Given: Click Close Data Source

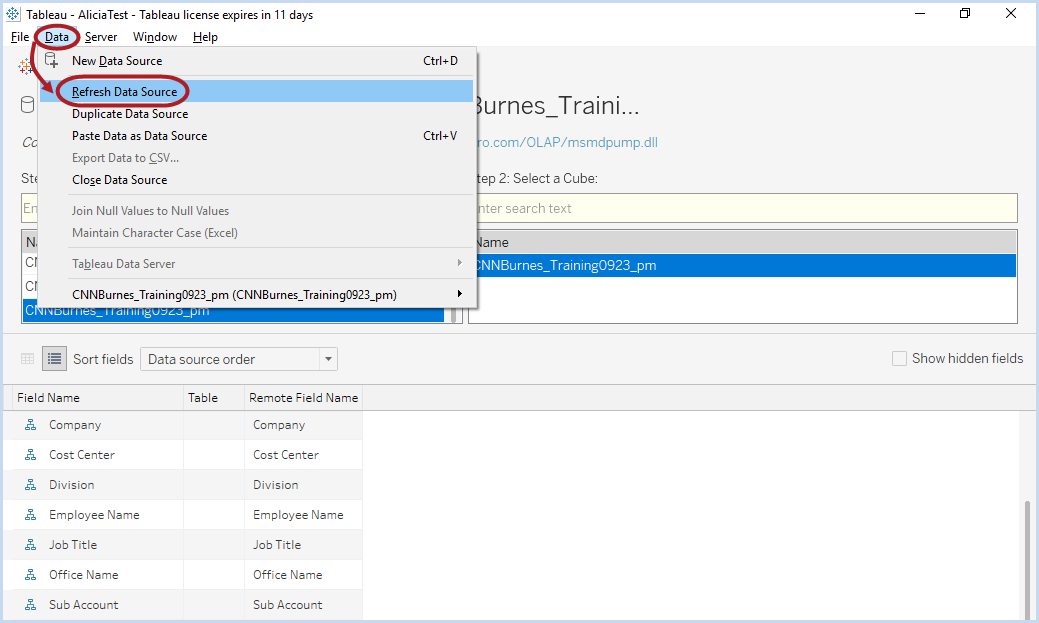Looking at the screenshot, I should click(256, 180).
